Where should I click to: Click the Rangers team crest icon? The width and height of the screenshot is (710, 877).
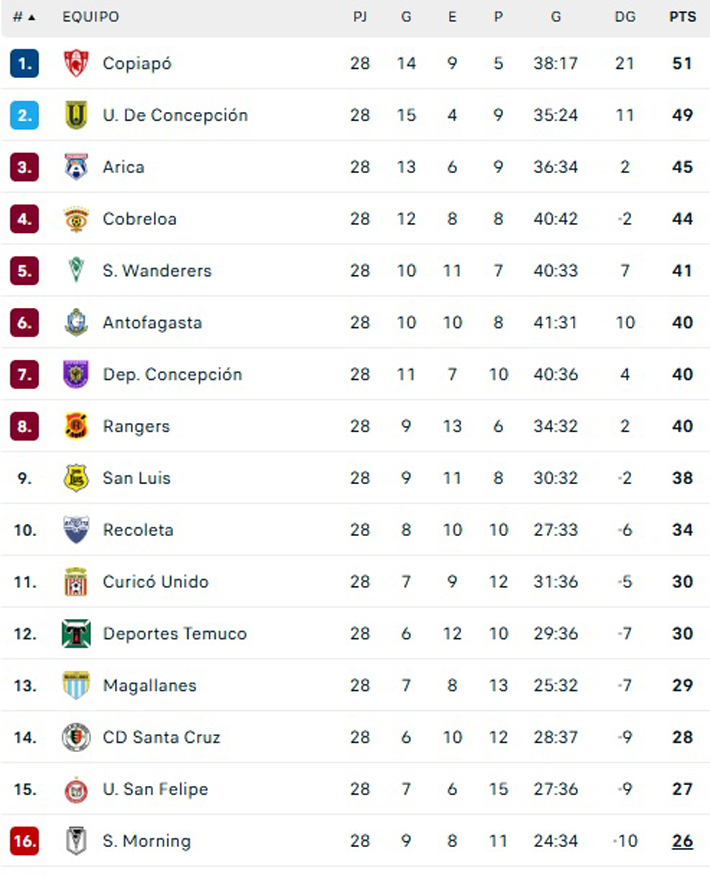click(x=76, y=427)
